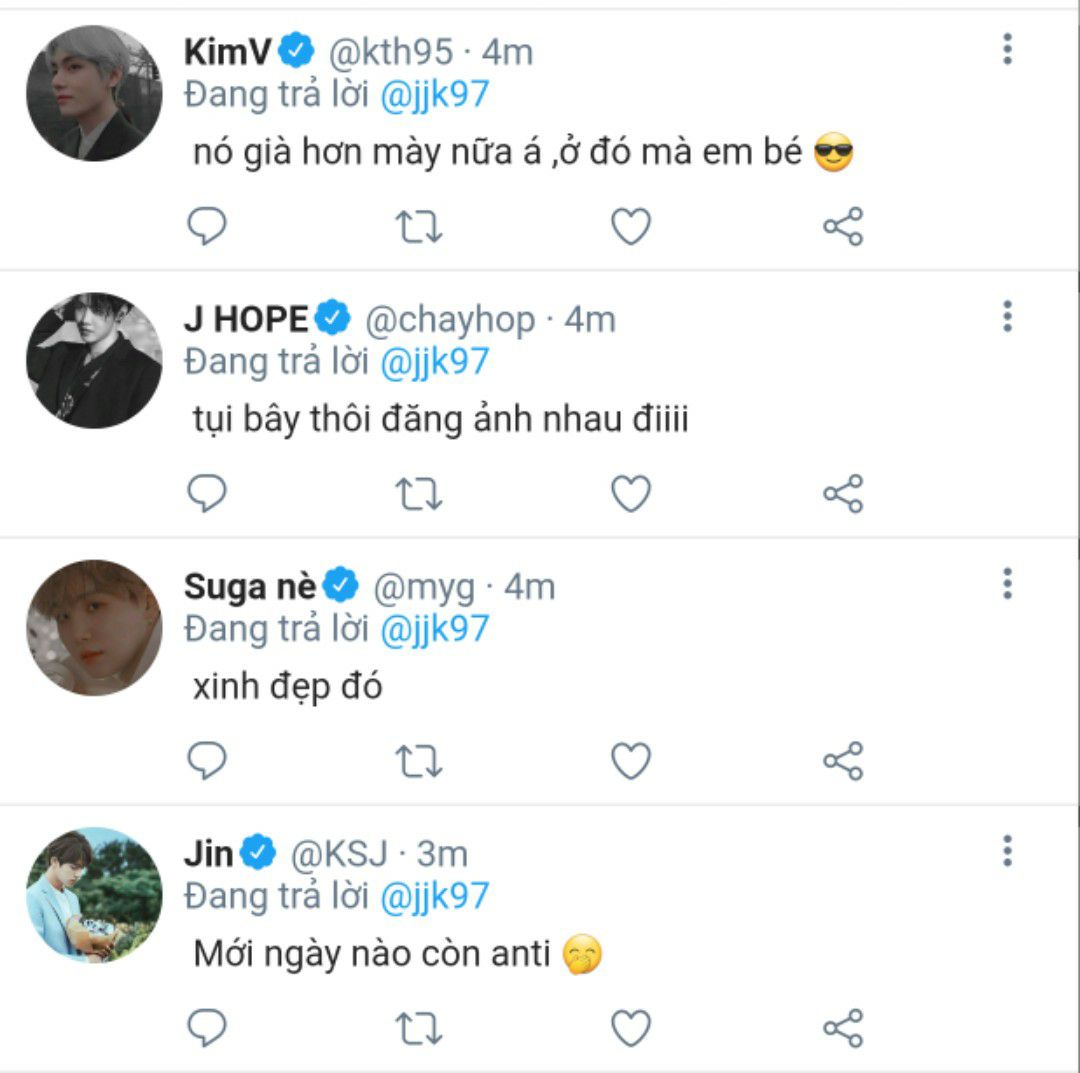Open @jjk97 link in Jin's reply

pos(434,896)
